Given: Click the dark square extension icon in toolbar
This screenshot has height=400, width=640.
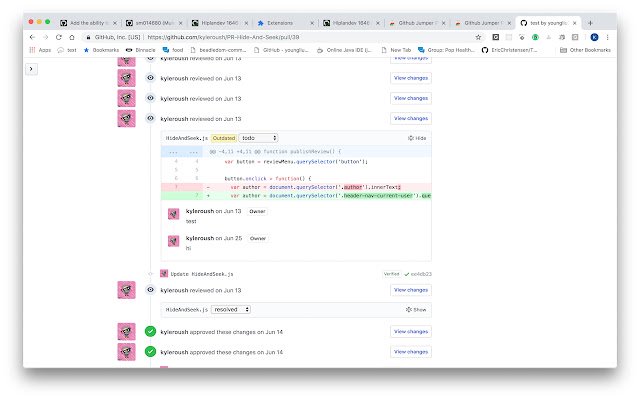Looking at the screenshot, I should click(x=496, y=37).
